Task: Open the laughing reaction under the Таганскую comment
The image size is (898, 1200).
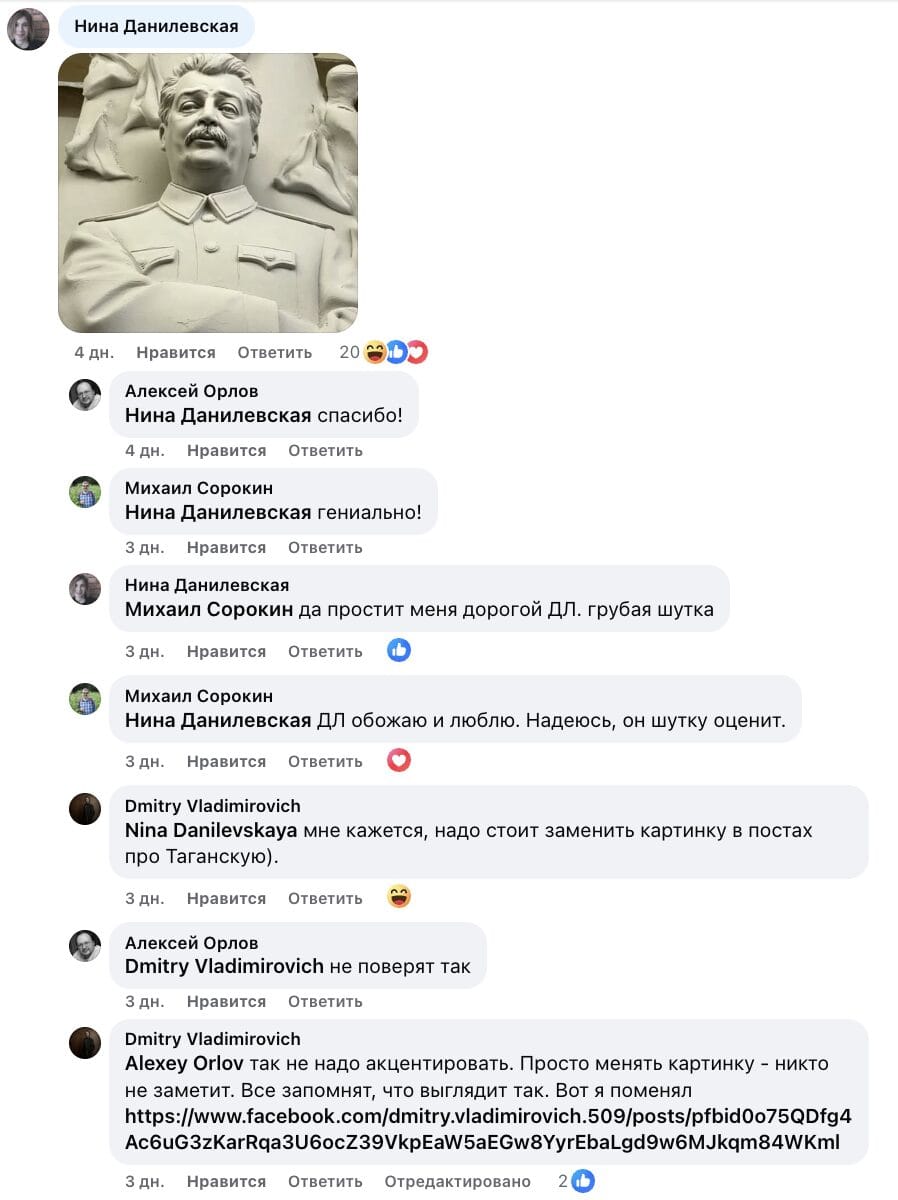Action: point(399,897)
